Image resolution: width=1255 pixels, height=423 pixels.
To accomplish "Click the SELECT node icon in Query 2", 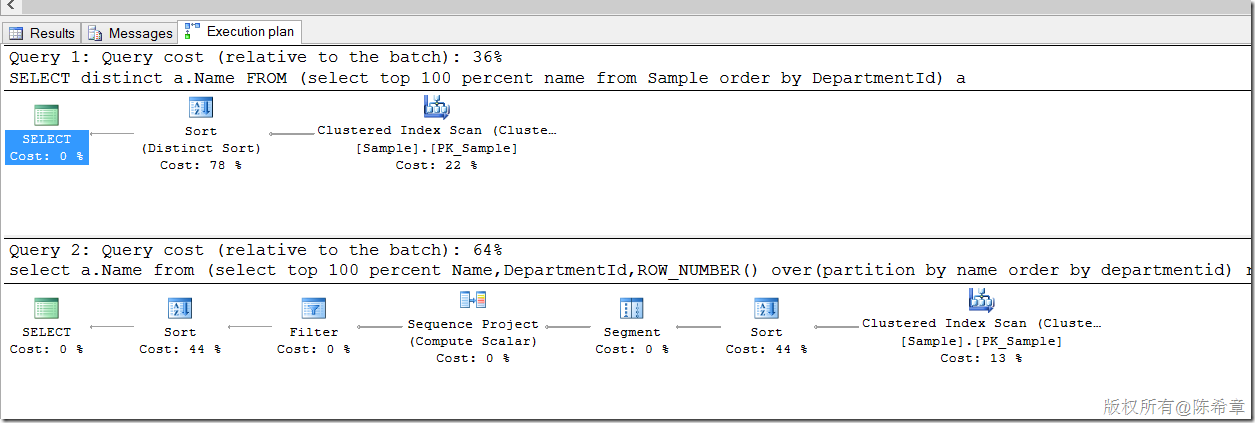I will click(x=46, y=308).
